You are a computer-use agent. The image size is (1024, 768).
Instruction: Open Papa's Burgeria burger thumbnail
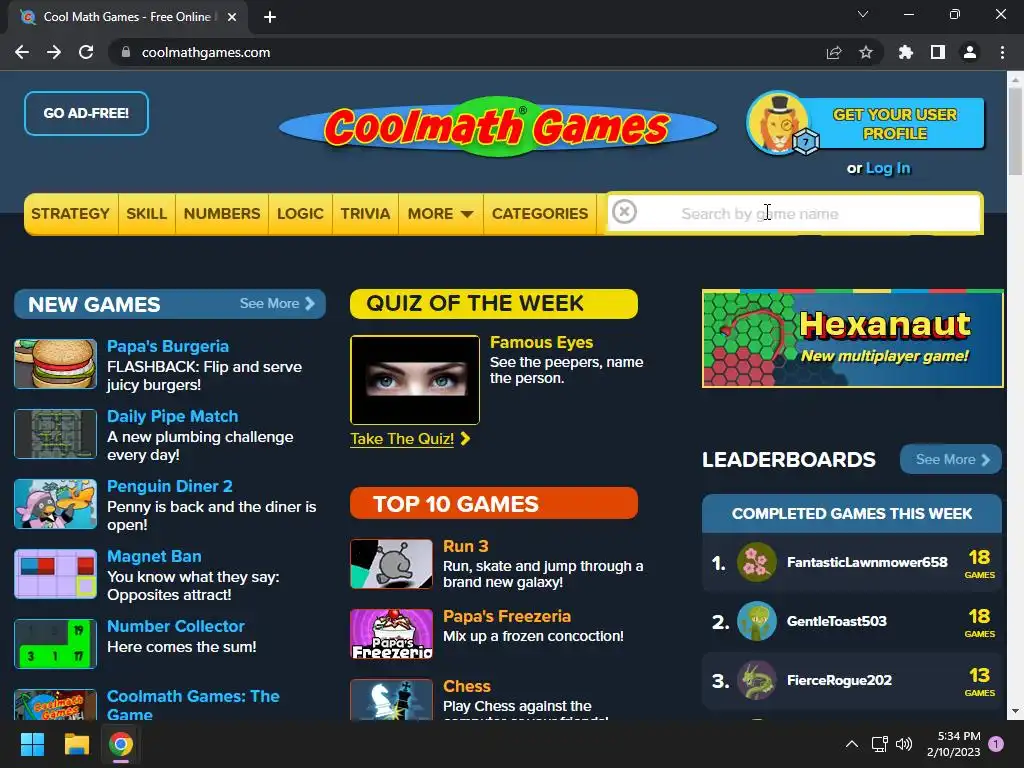coord(56,364)
